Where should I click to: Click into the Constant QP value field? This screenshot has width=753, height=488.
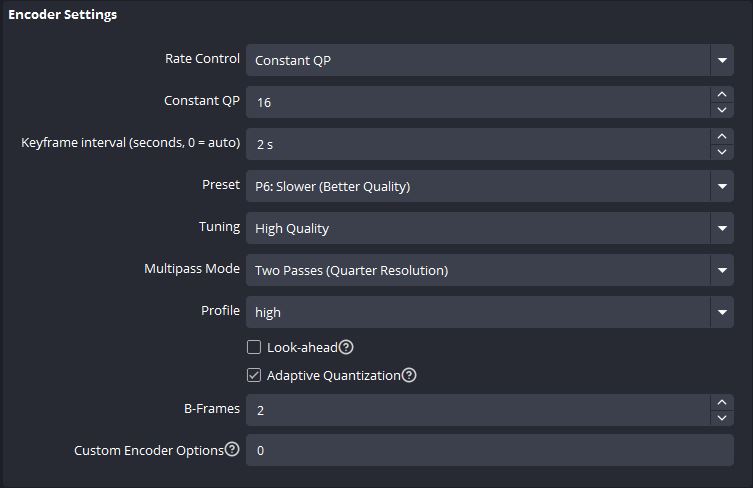point(478,102)
